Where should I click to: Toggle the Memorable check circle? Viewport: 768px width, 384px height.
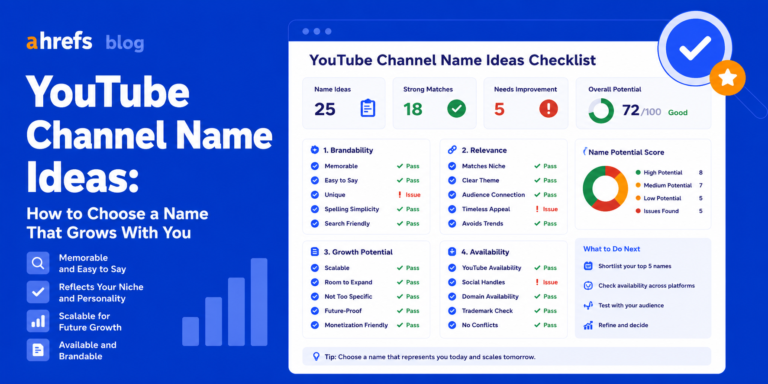tap(314, 166)
